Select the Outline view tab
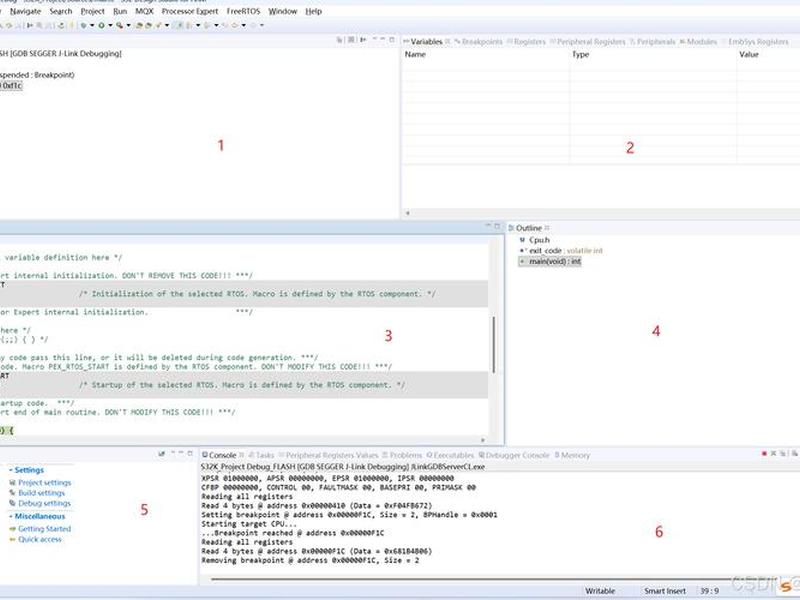This screenshot has height=600, width=800. click(x=529, y=228)
